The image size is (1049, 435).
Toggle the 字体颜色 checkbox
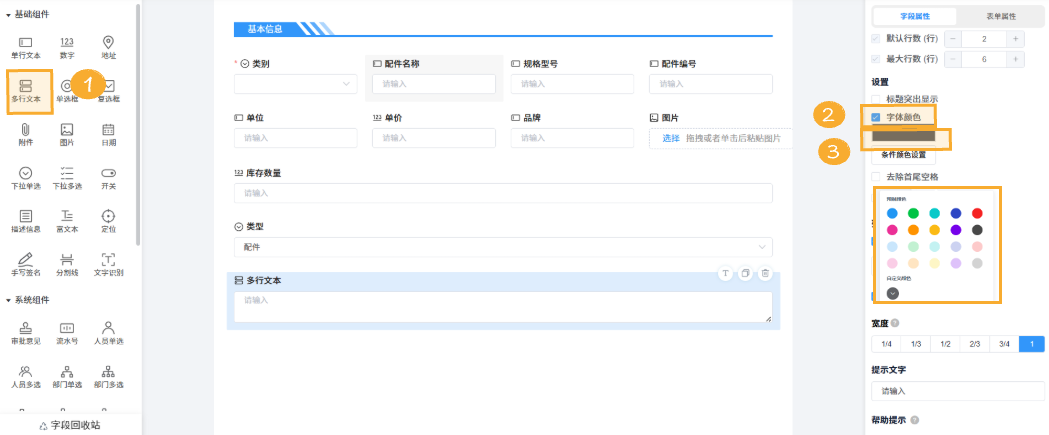click(x=877, y=117)
